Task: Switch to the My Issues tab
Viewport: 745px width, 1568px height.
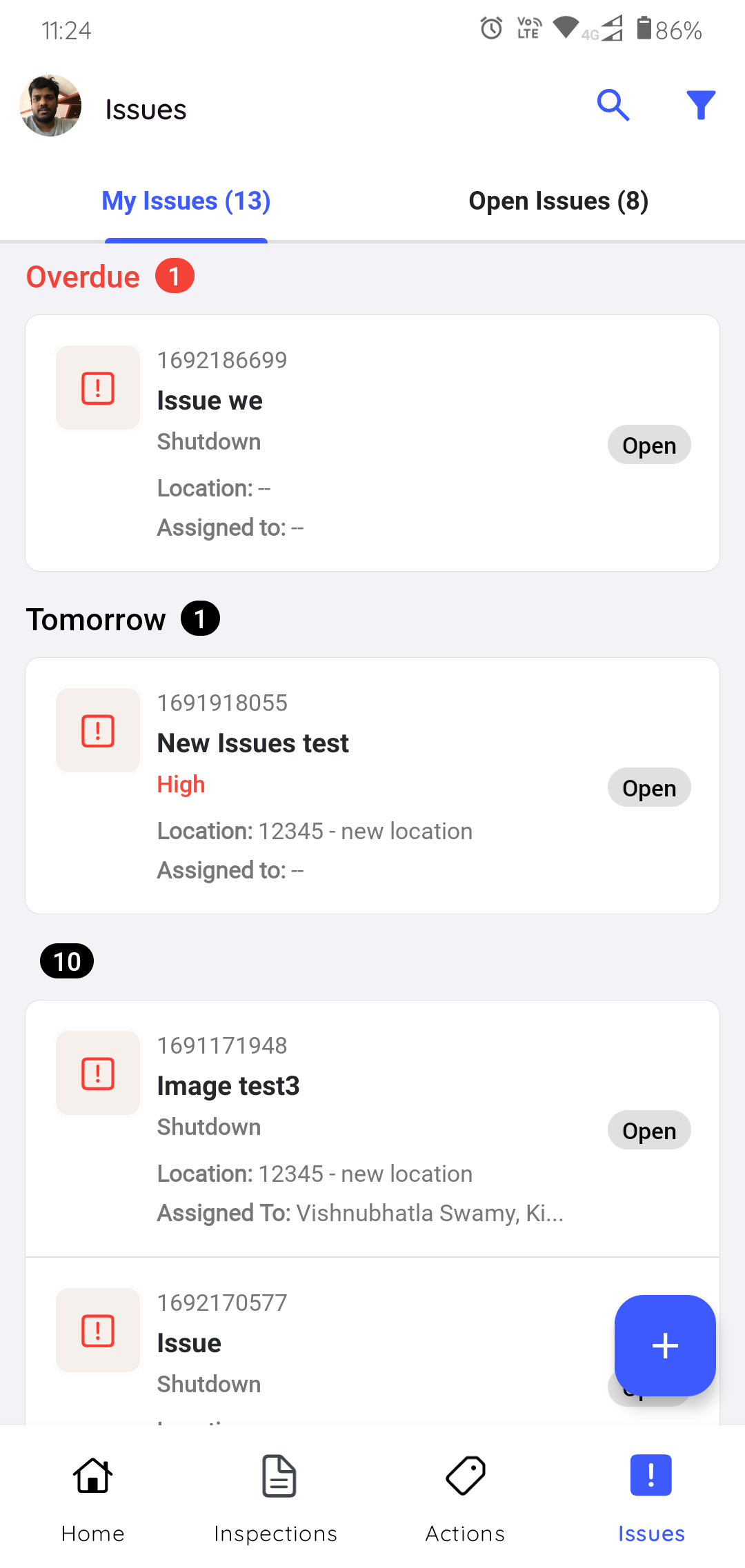Action: point(186,201)
